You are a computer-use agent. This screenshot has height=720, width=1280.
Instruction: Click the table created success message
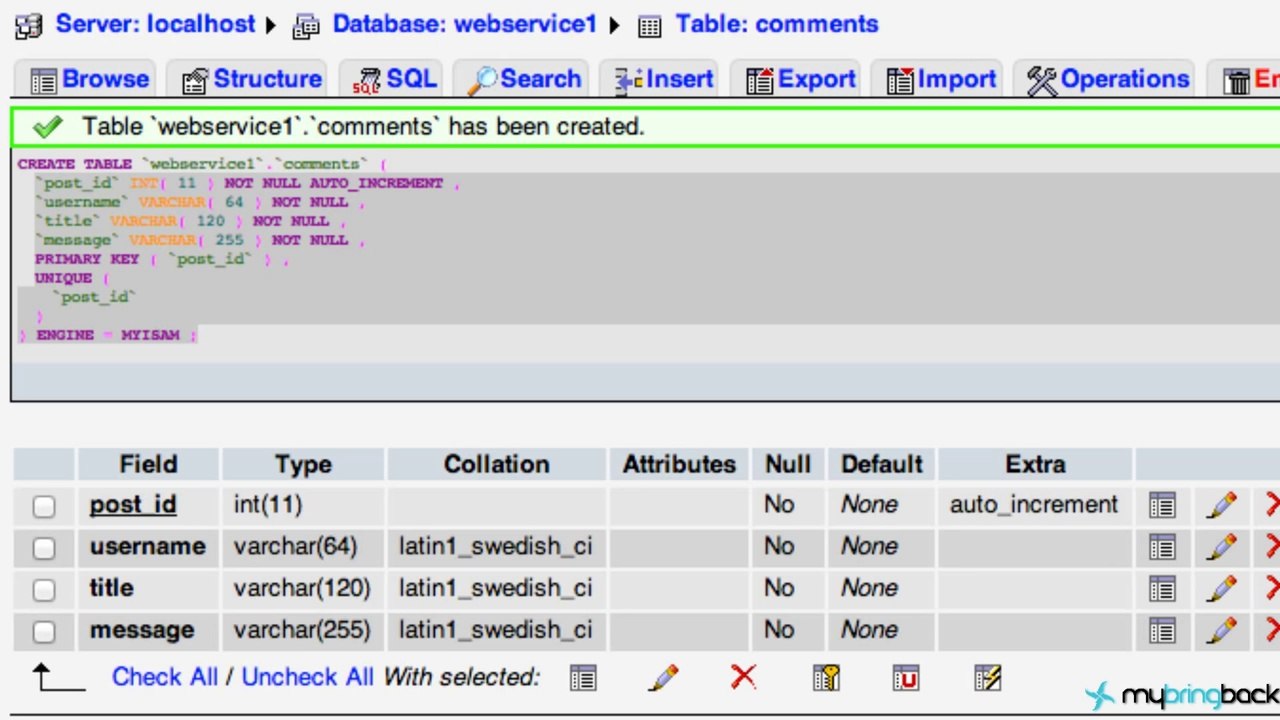pos(363,127)
